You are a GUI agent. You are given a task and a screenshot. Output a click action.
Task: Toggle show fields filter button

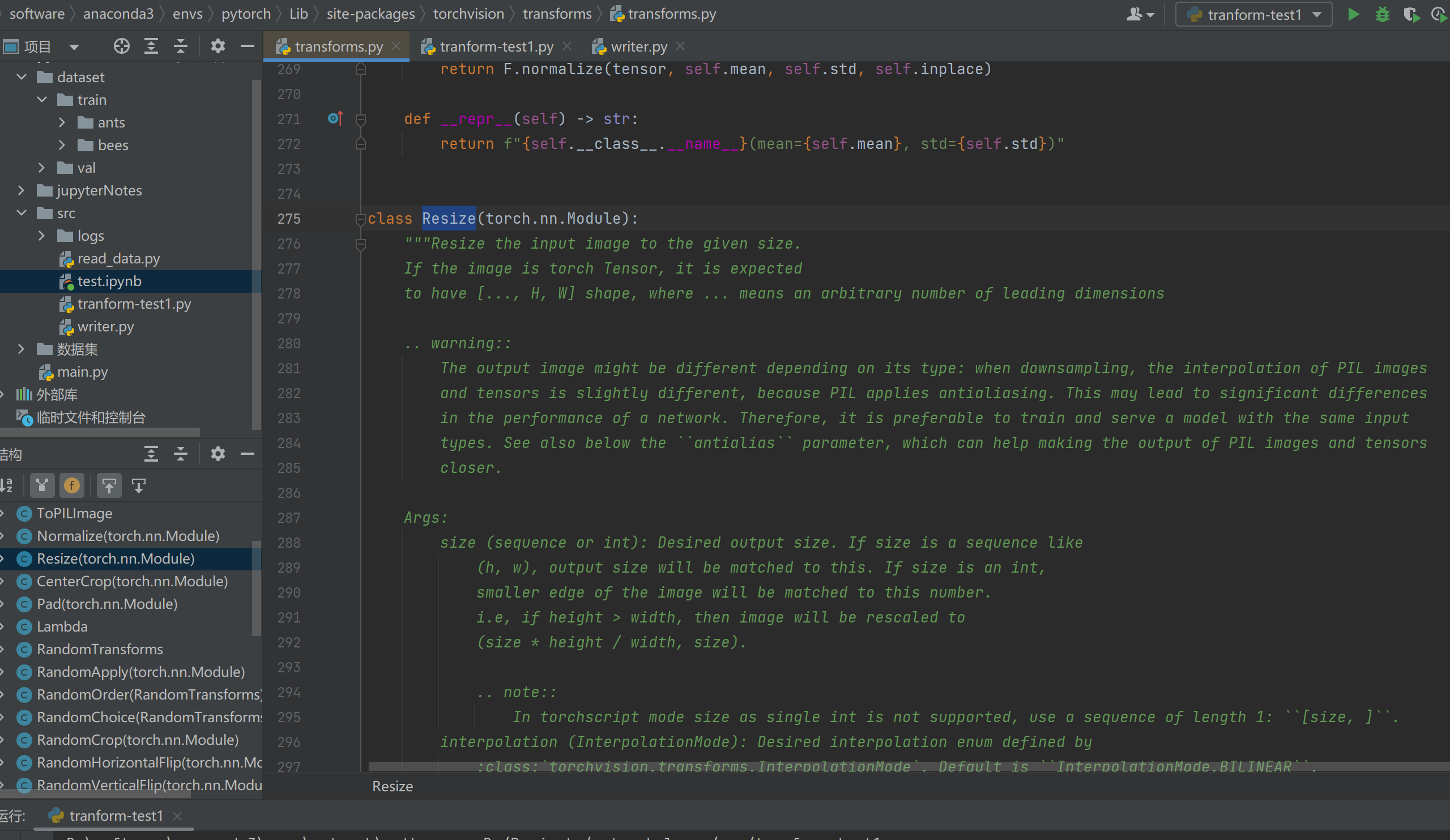pos(72,485)
